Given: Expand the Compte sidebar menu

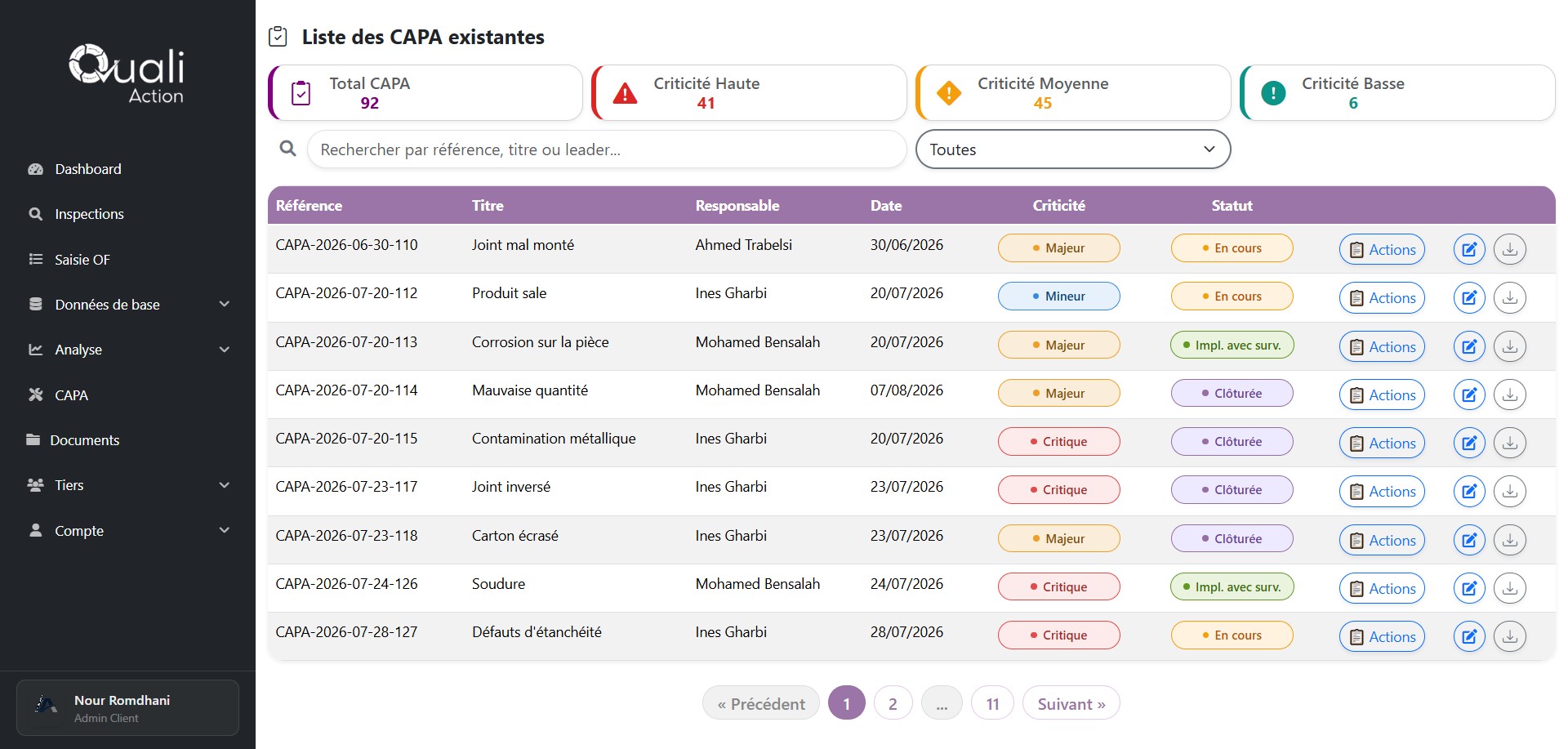Looking at the screenshot, I should tap(129, 531).
